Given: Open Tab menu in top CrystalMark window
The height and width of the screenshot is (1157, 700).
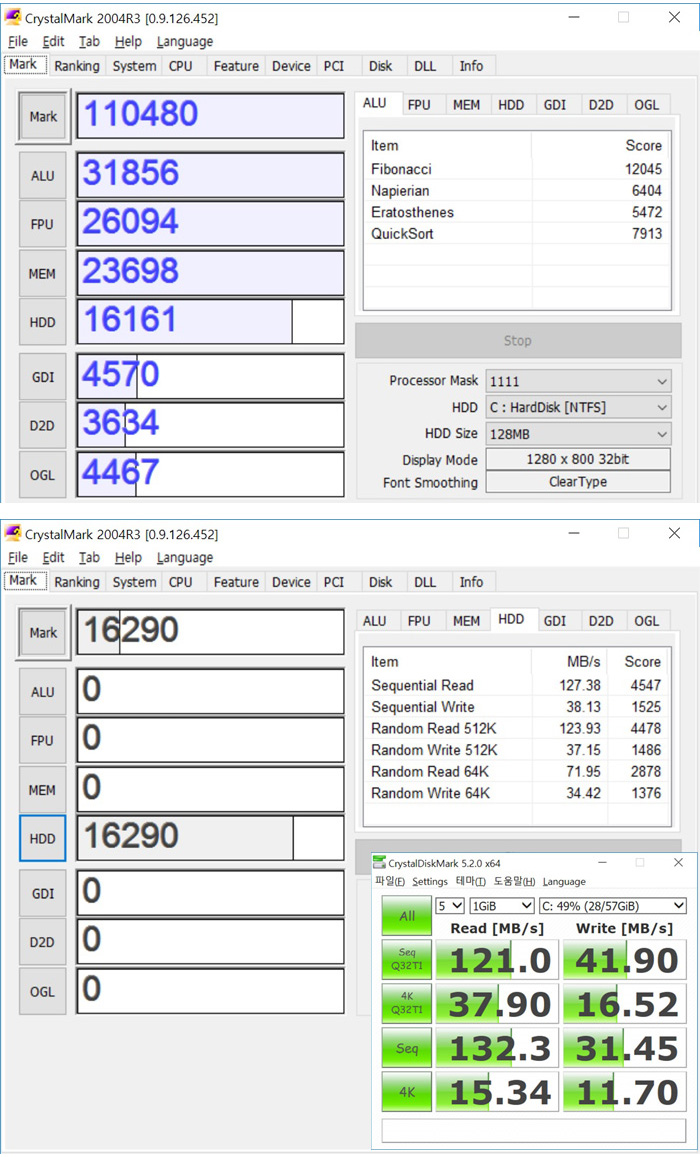Looking at the screenshot, I should click(89, 42).
